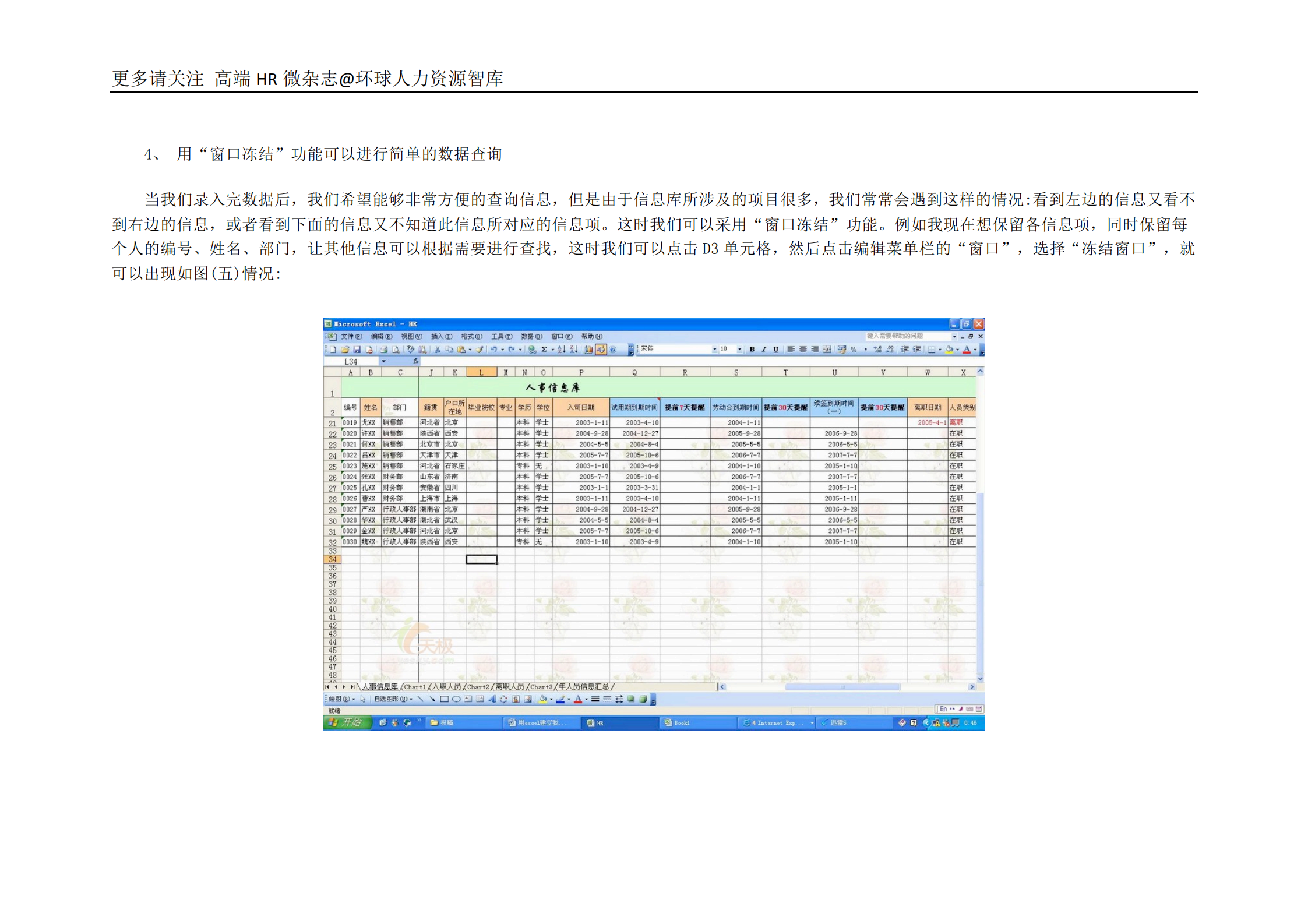1308x924 pixels.
Task: Select the Oval shape tool
Action: [456, 699]
